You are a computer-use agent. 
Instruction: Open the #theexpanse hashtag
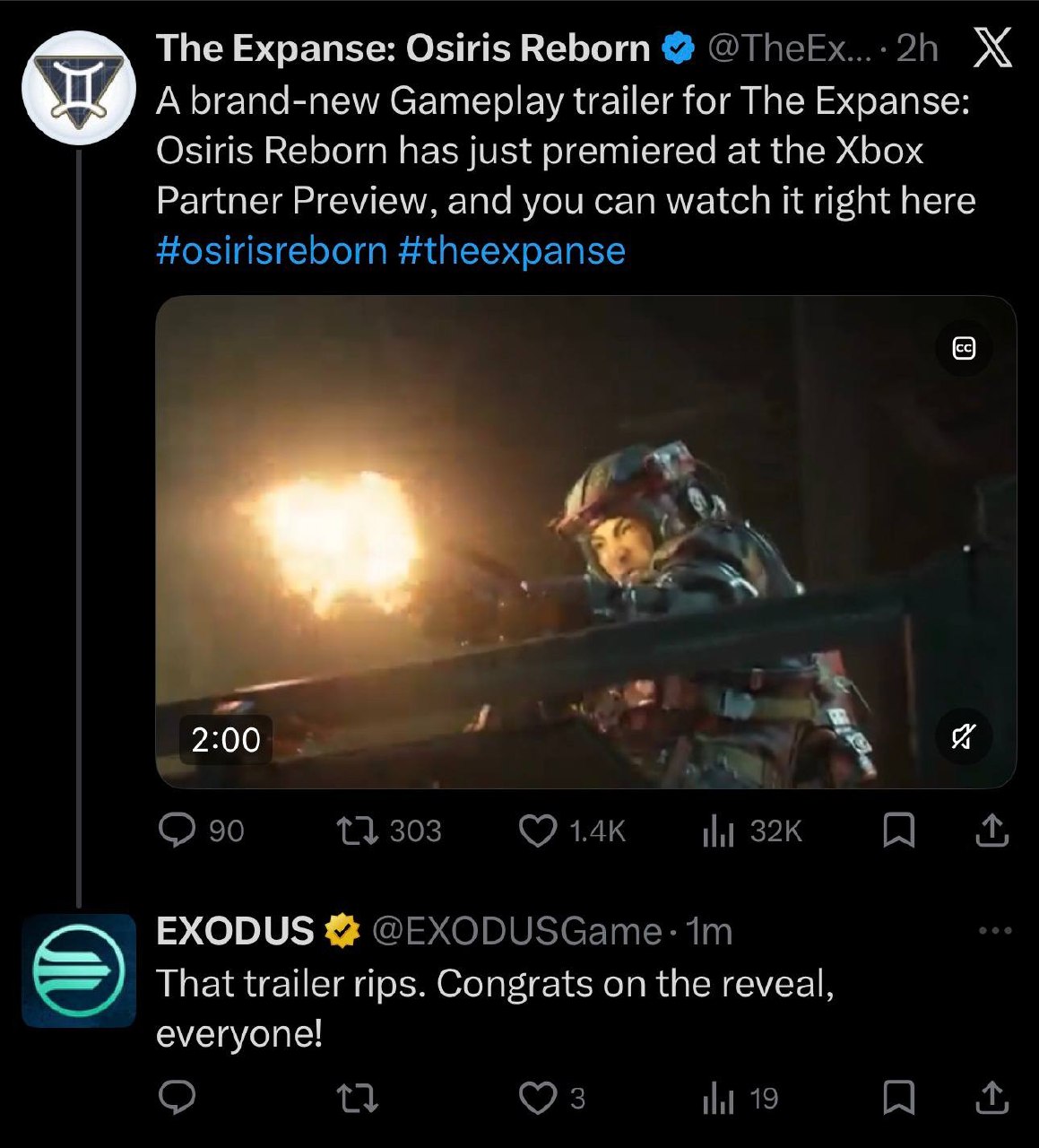511,250
